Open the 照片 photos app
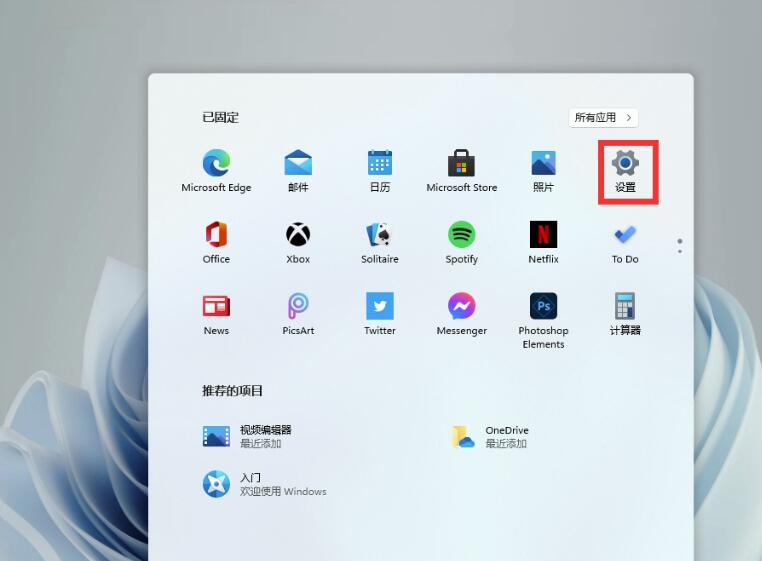The height and width of the screenshot is (561, 762). (x=543, y=171)
